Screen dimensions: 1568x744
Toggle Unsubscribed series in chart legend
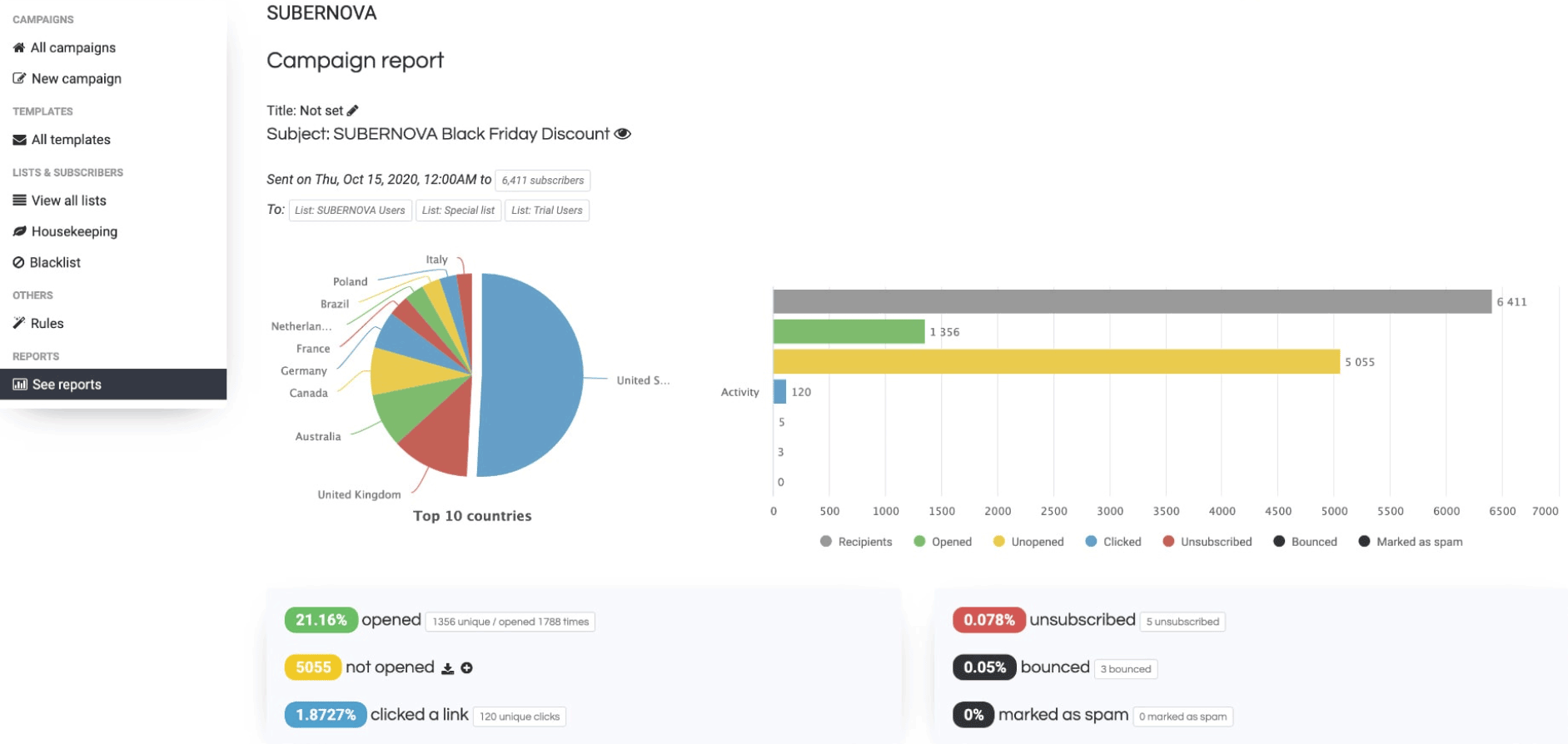[1207, 542]
